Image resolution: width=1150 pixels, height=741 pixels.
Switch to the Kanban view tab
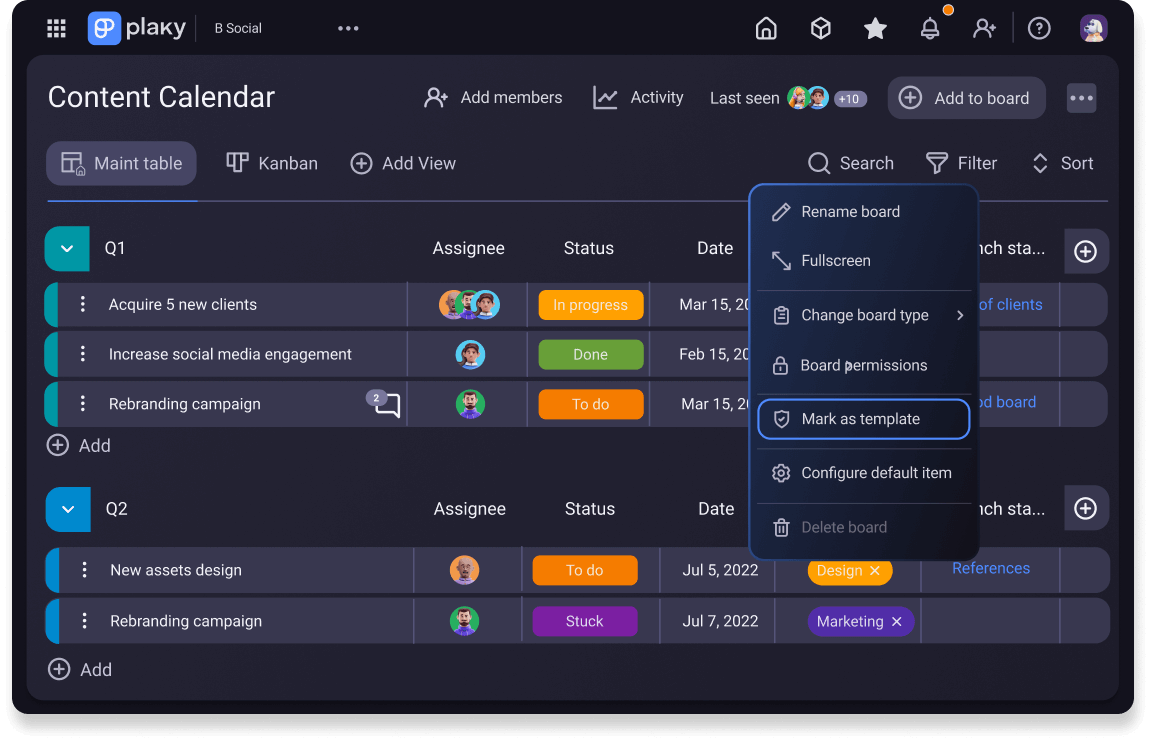[272, 163]
